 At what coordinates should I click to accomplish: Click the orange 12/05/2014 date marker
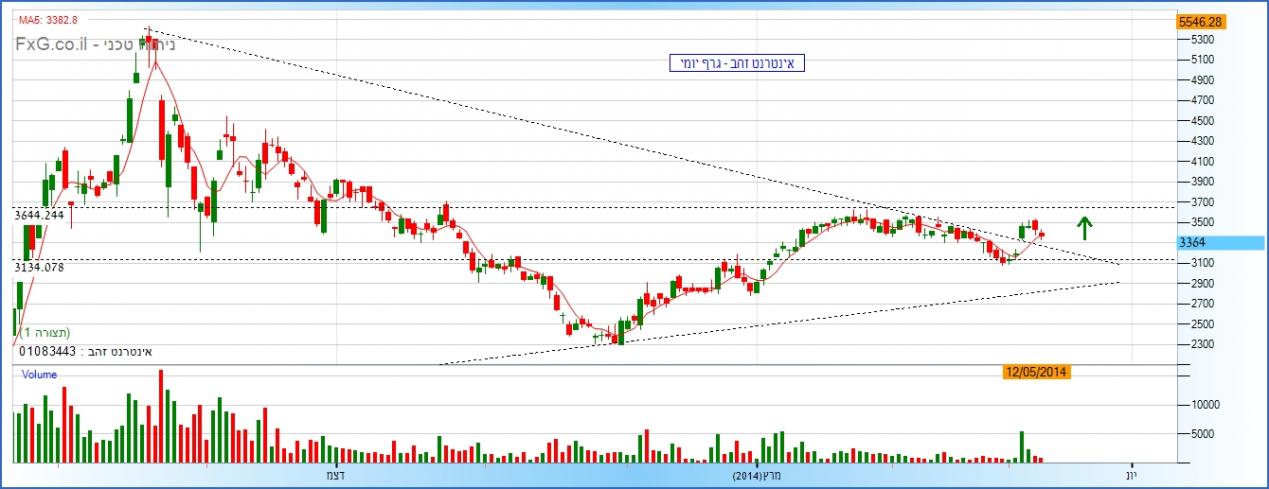coord(1037,372)
